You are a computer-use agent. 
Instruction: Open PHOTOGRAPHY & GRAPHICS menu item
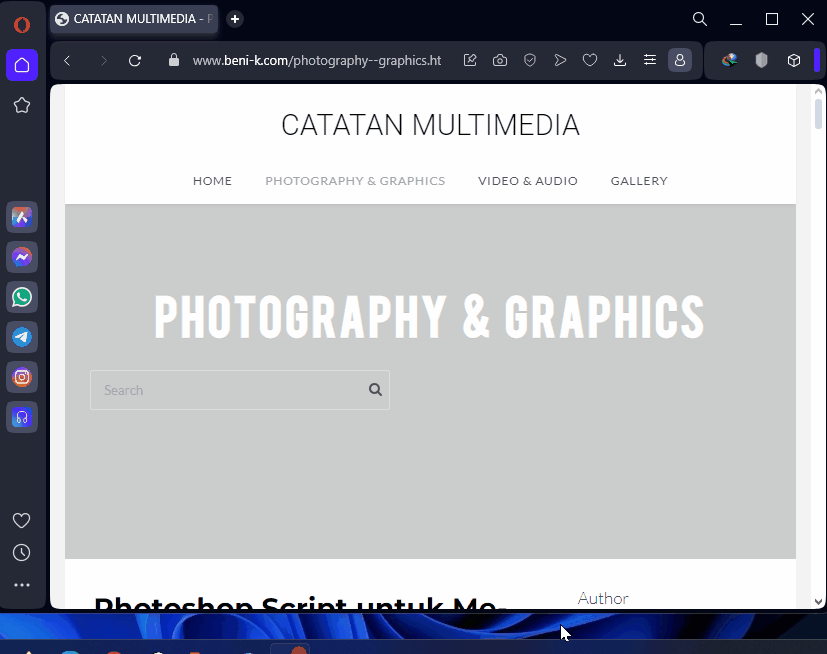click(355, 181)
